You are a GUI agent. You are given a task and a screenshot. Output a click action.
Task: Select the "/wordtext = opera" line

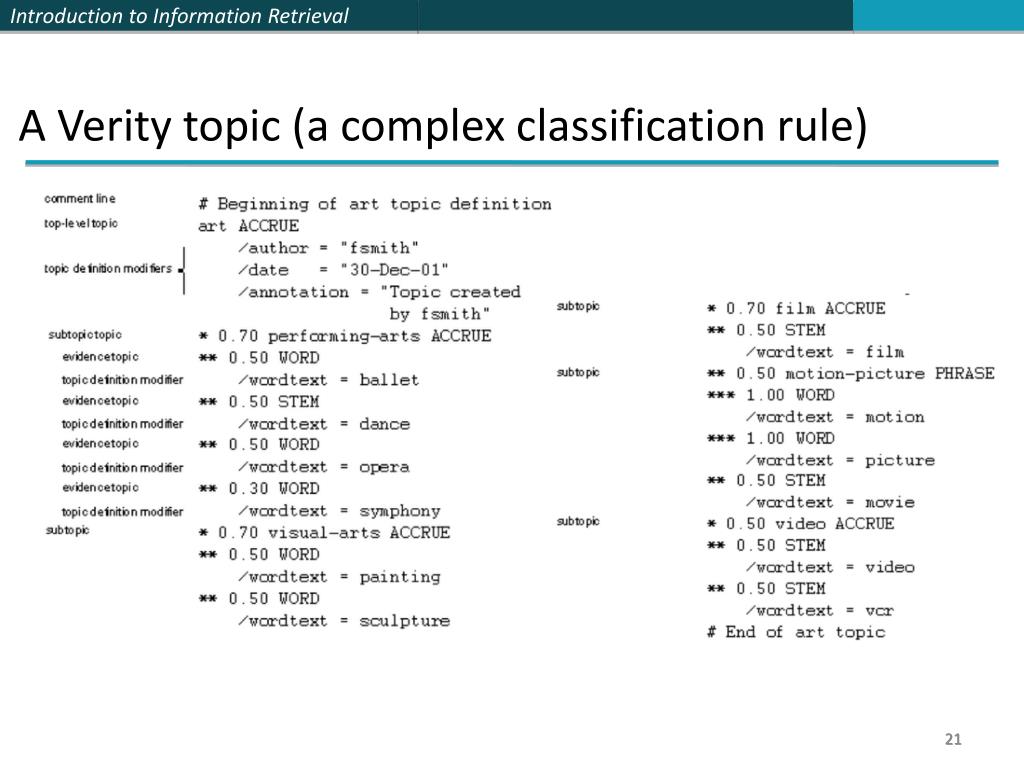(x=324, y=468)
